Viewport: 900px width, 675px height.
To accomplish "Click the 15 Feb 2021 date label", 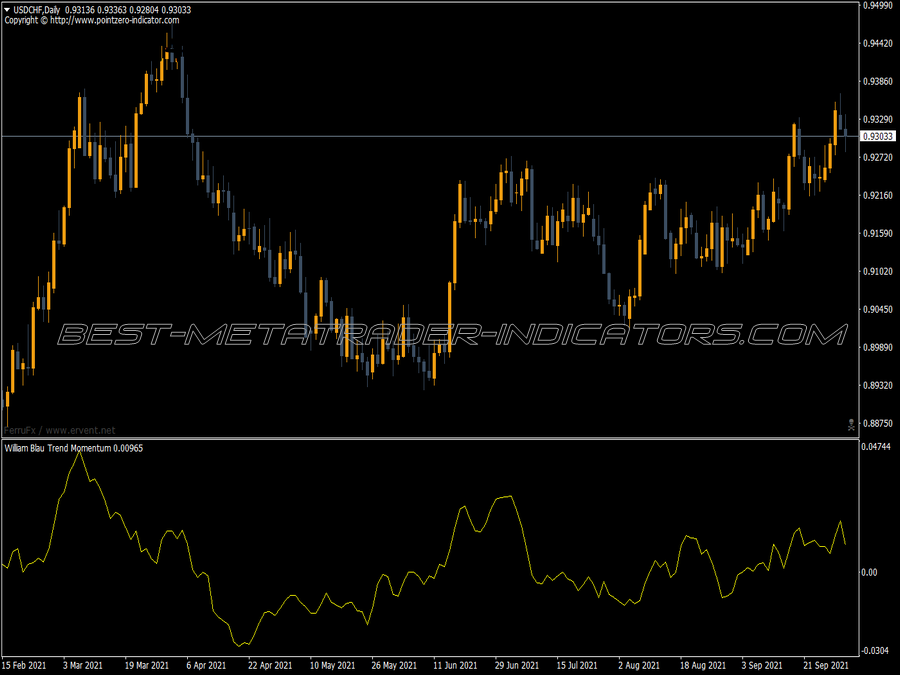I will tap(24, 665).
